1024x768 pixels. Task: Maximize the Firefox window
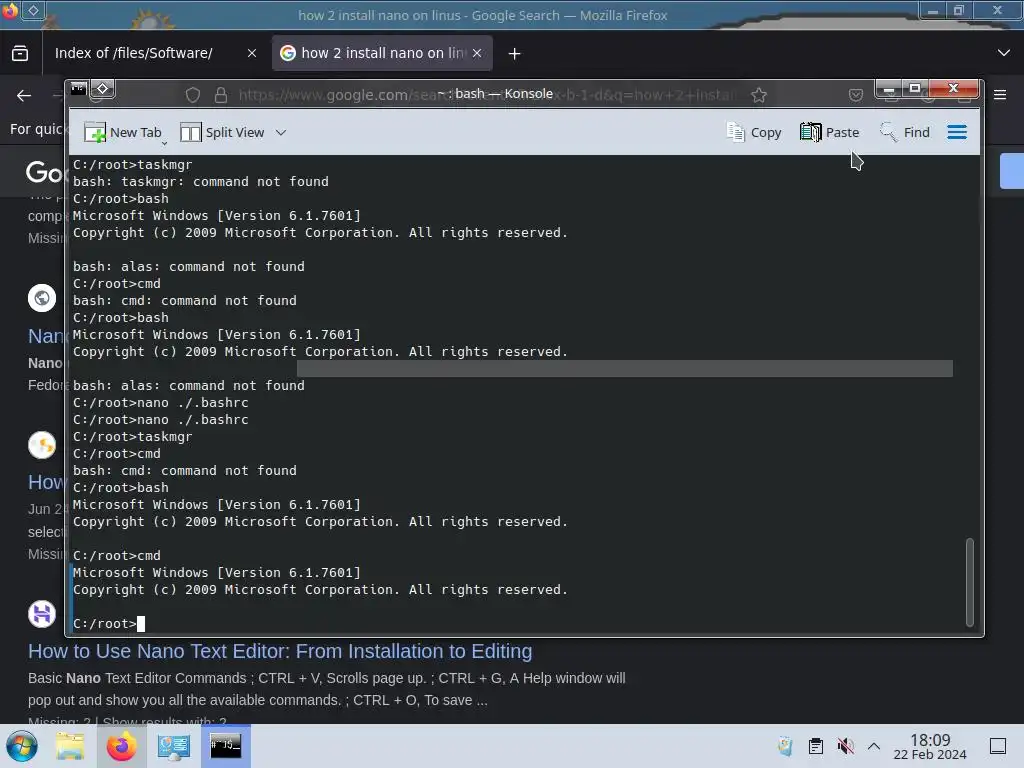coord(959,10)
